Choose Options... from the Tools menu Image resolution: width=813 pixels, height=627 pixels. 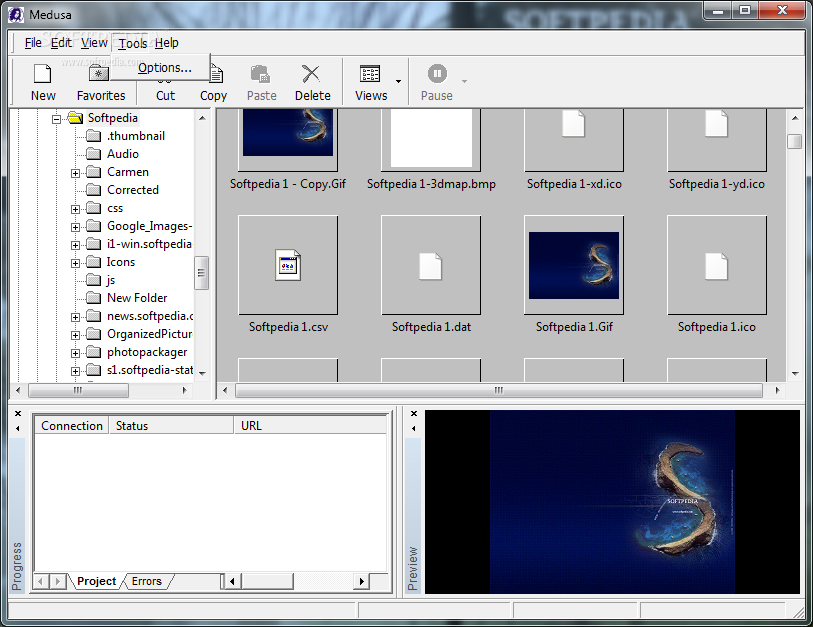[164, 68]
